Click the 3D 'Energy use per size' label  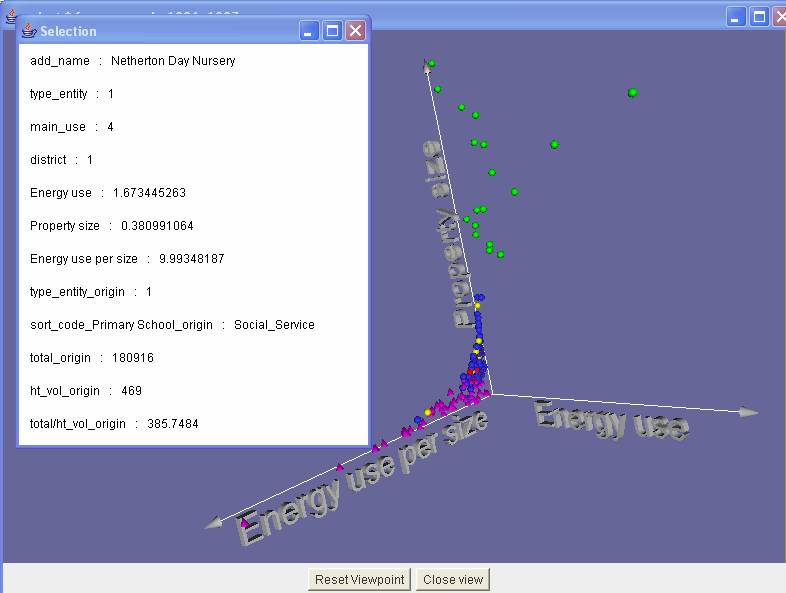[x=365, y=477]
